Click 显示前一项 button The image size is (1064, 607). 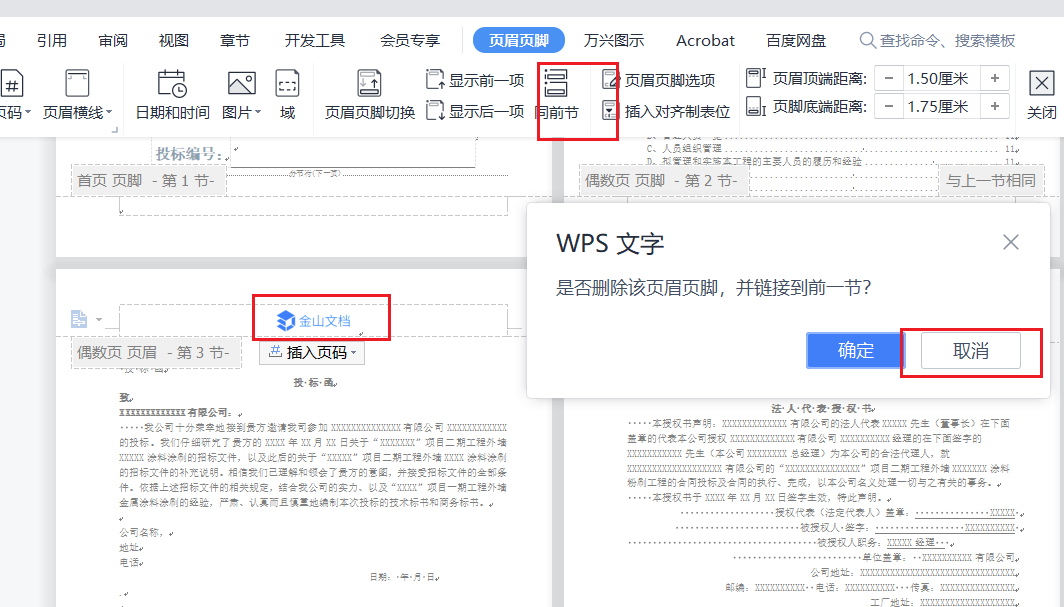coord(476,80)
